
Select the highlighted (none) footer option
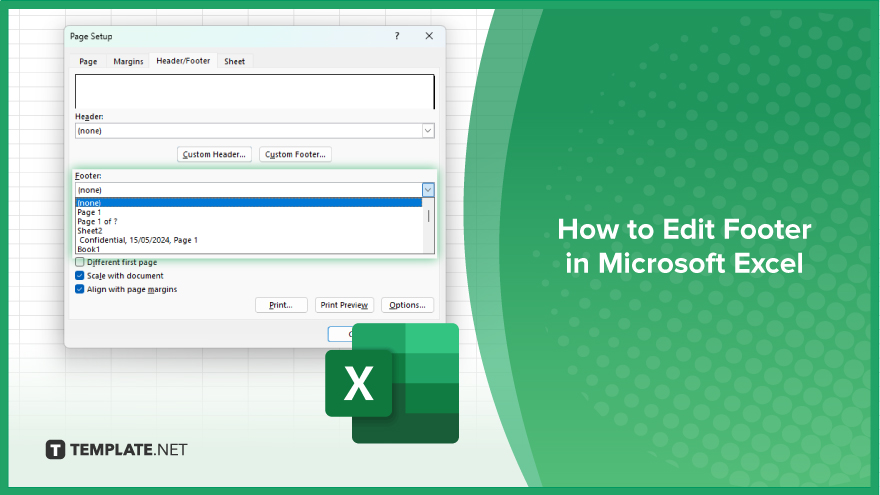[x=249, y=203]
